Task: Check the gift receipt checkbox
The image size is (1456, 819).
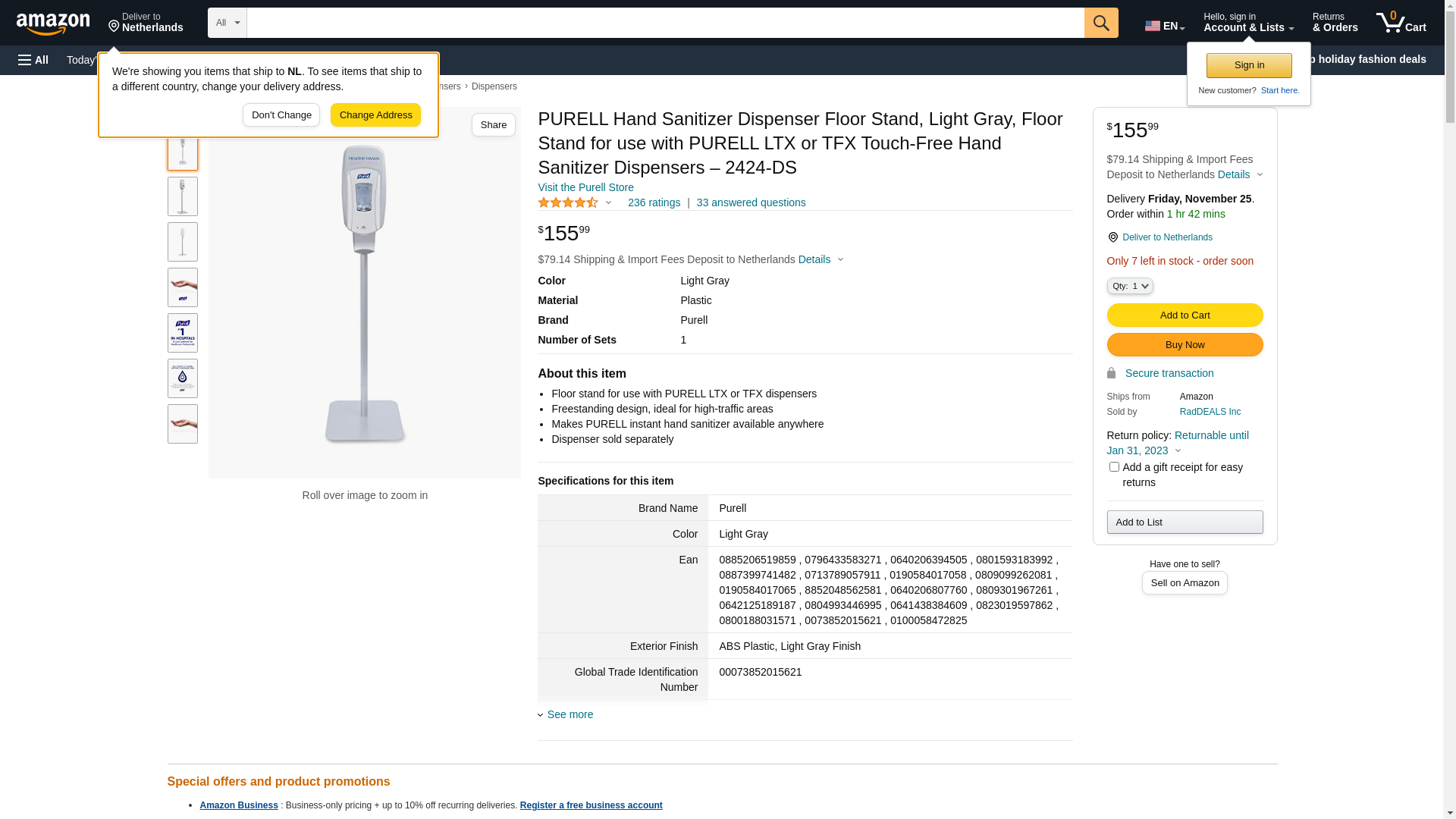Action: [x=1114, y=467]
